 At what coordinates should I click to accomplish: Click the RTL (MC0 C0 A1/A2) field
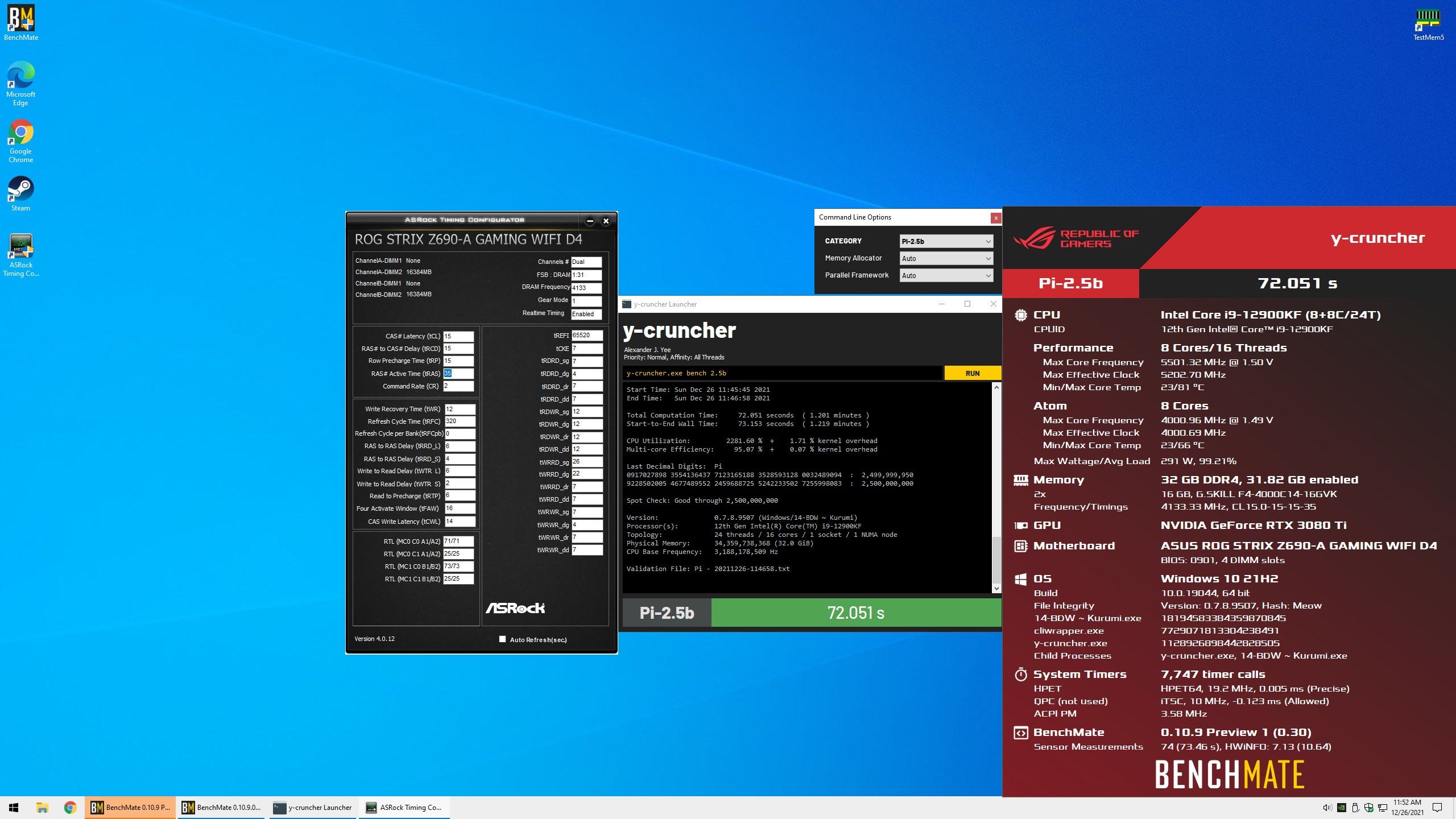458,541
